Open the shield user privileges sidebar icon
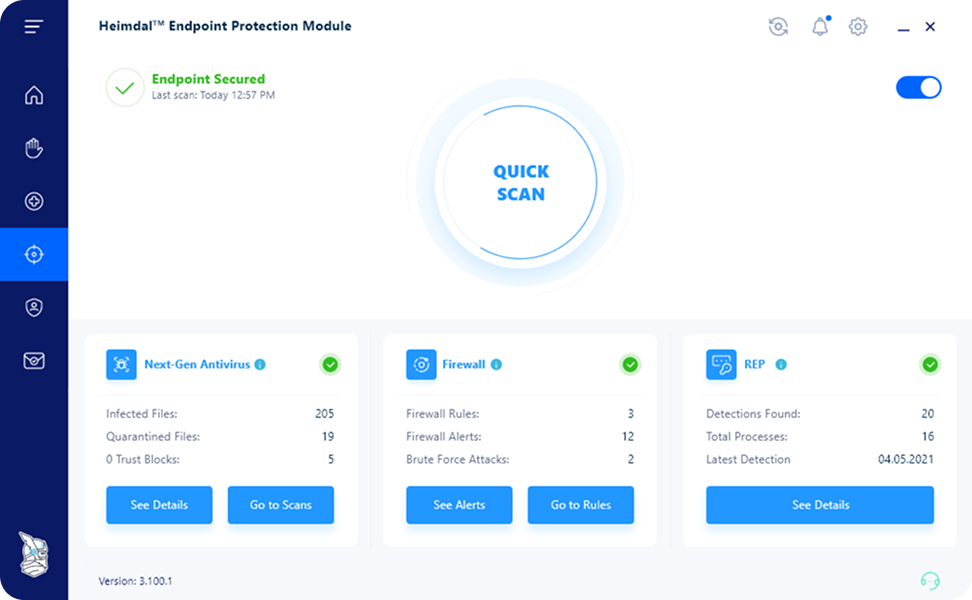This screenshot has width=972, height=600. (34, 307)
